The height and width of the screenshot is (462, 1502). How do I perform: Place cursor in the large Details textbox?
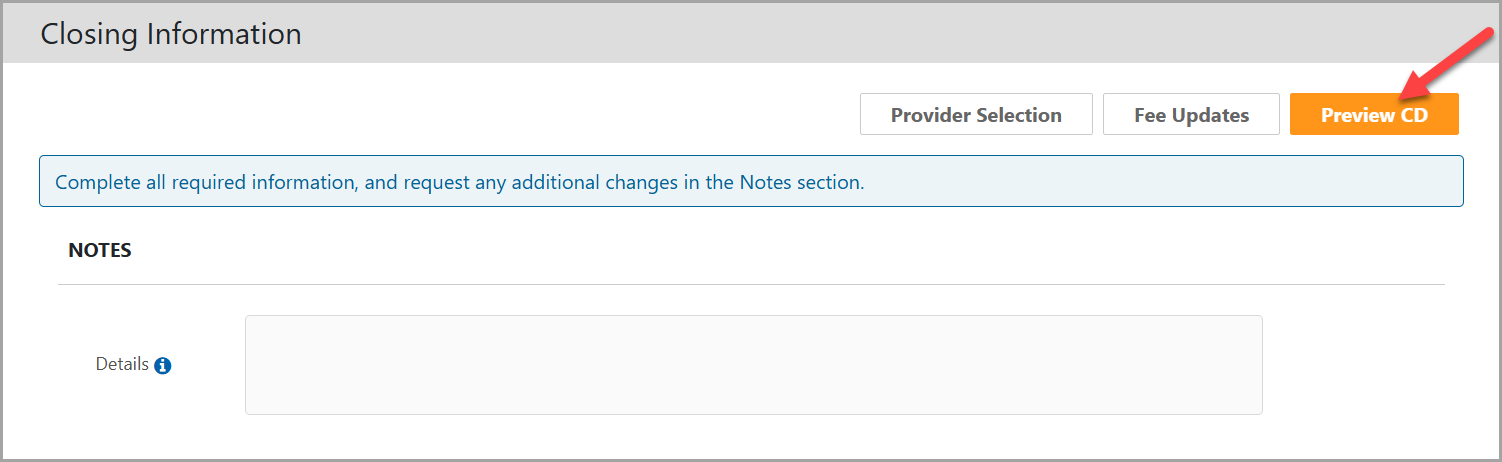pos(753,365)
